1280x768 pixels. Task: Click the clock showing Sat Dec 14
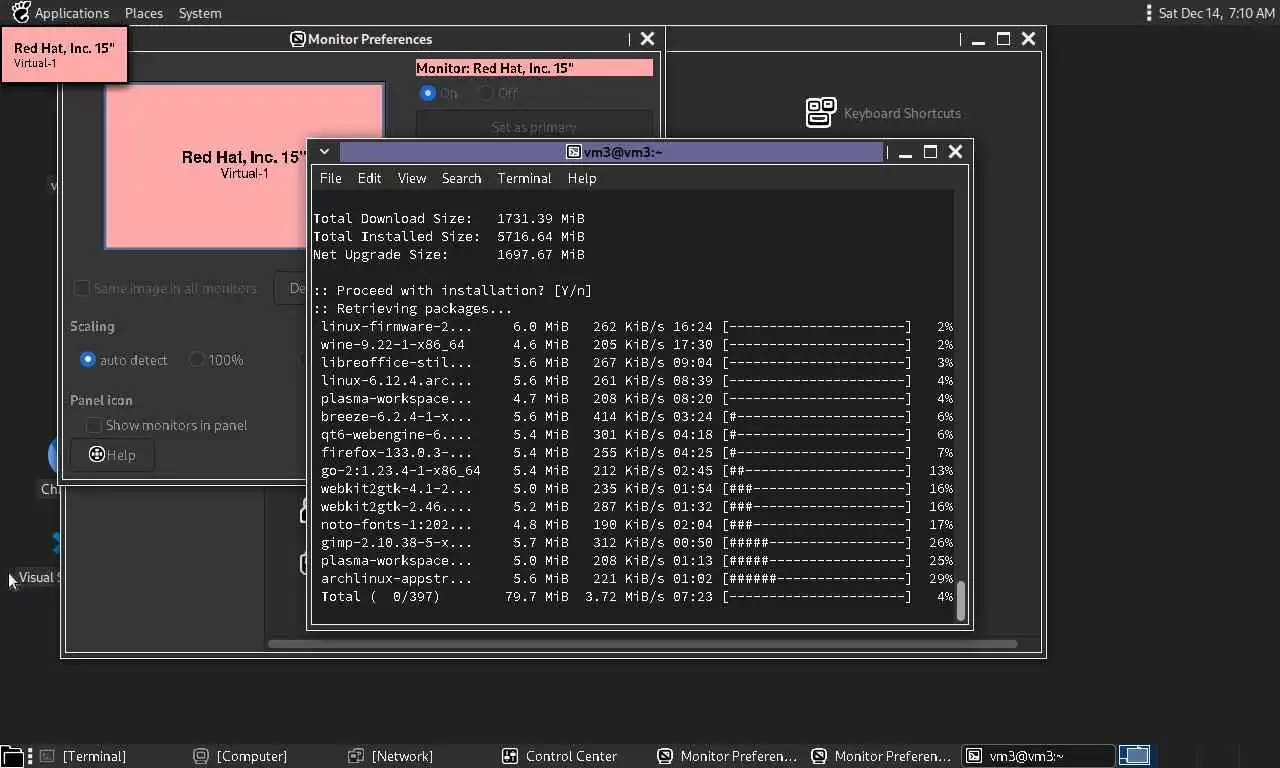[1216, 13]
